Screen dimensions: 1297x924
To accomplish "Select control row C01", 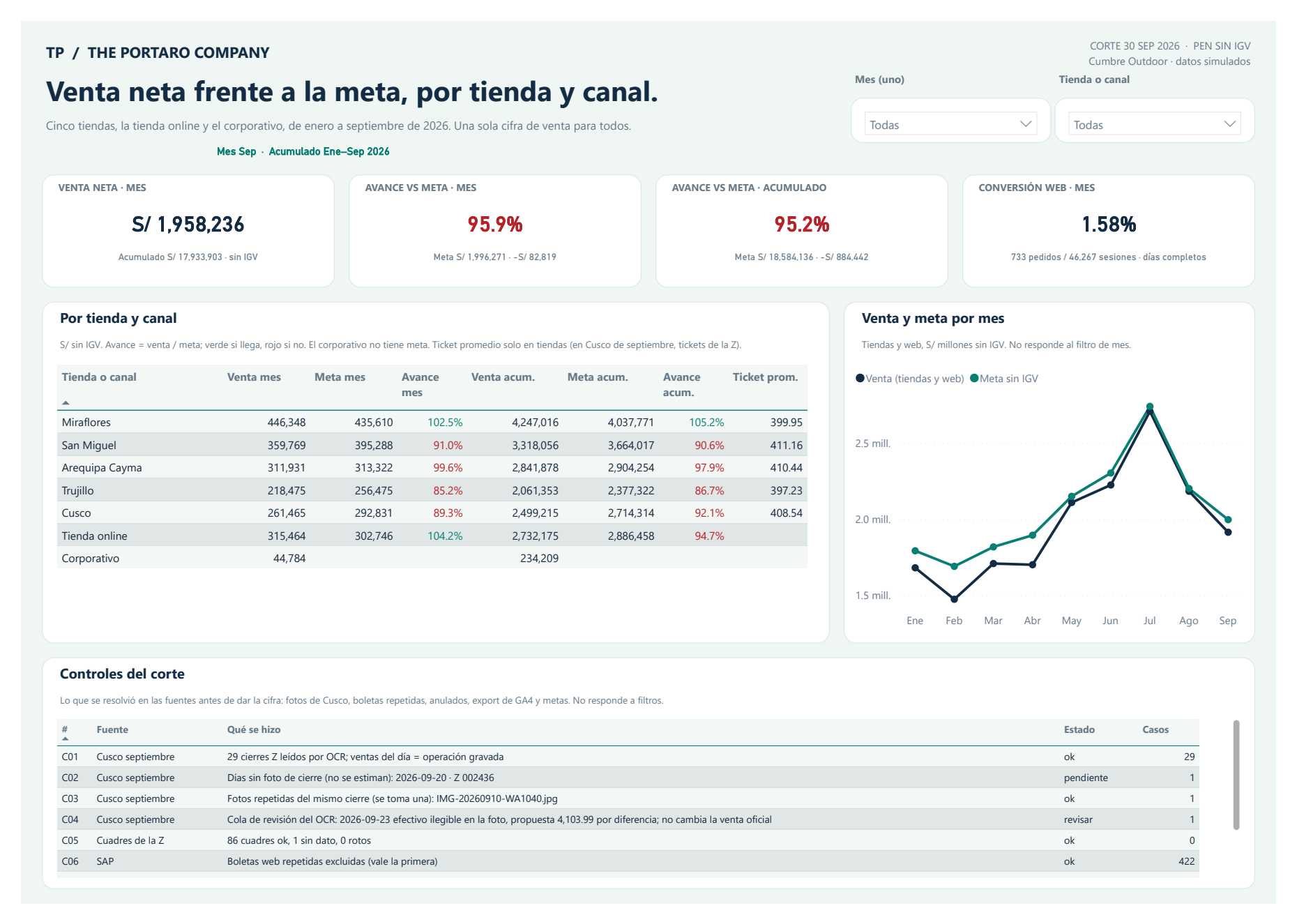I will (x=628, y=757).
